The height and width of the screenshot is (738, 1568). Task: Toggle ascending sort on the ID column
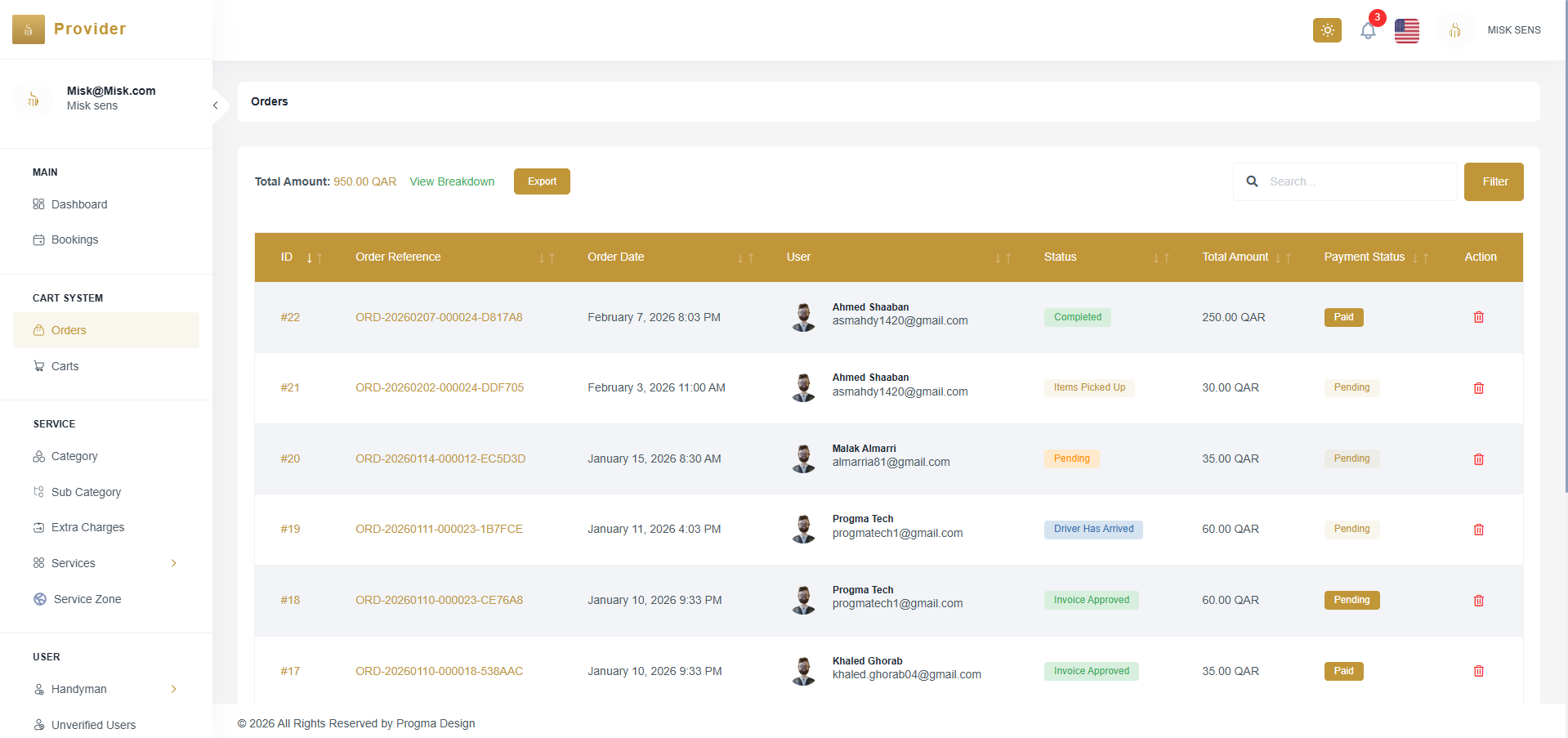(x=318, y=257)
